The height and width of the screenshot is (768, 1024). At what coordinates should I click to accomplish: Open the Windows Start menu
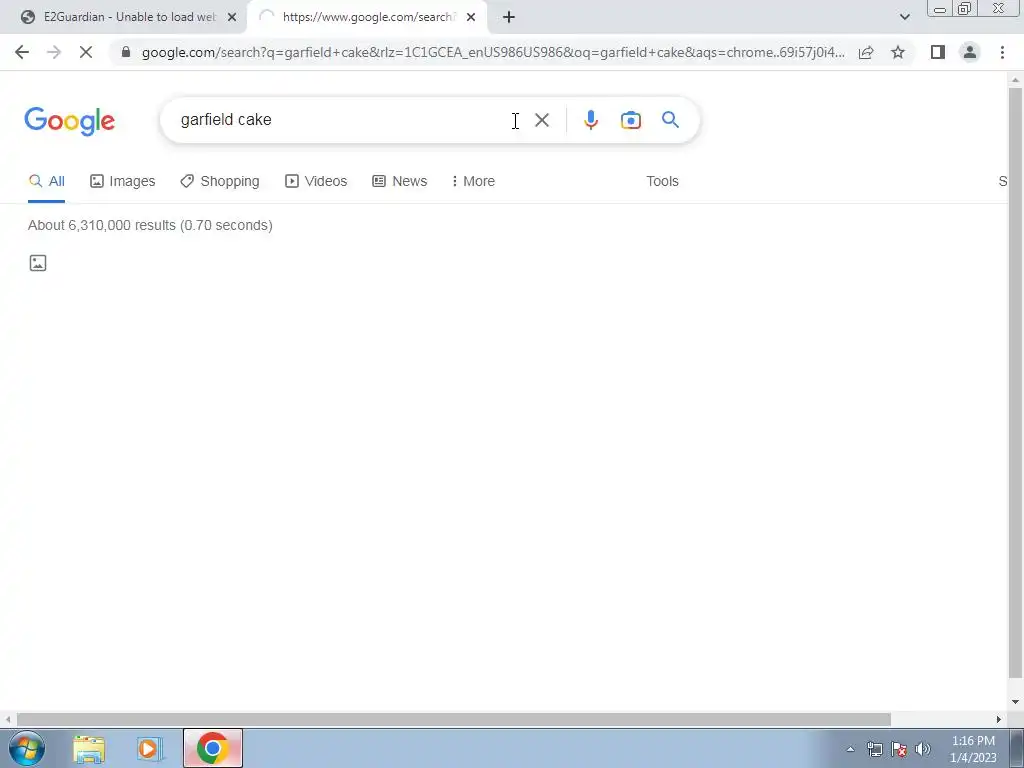tap(27, 748)
